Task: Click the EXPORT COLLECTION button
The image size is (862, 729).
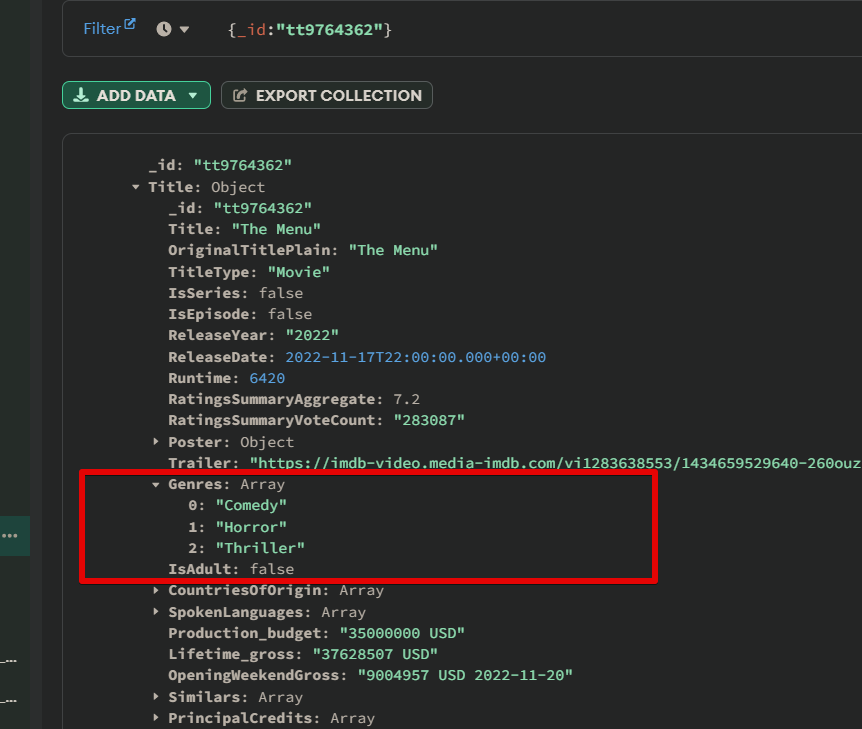Action: (327, 95)
